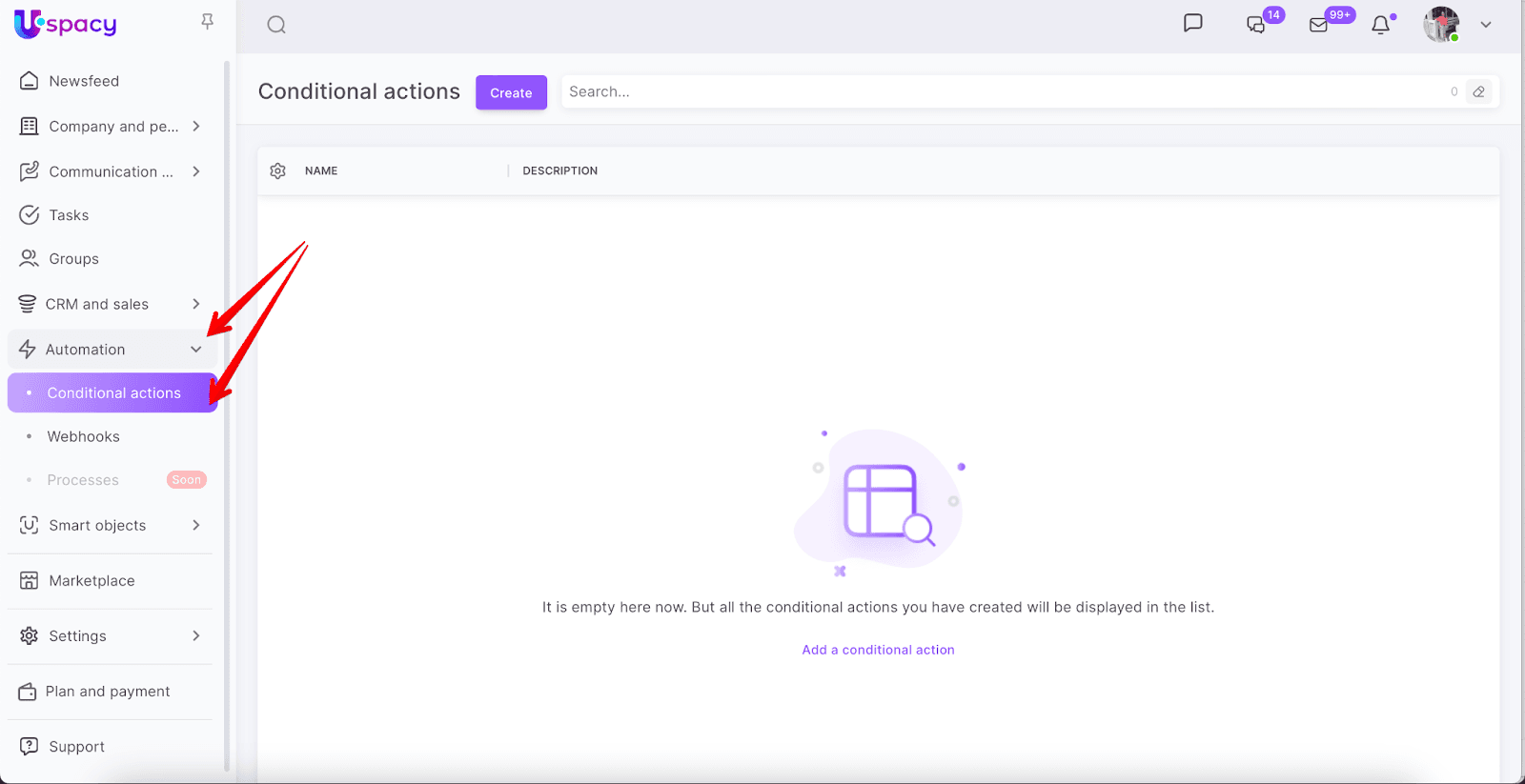This screenshot has width=1525, height=784.
Task: Pin the sidebar with the pin icon
Action: coord(207,22)
